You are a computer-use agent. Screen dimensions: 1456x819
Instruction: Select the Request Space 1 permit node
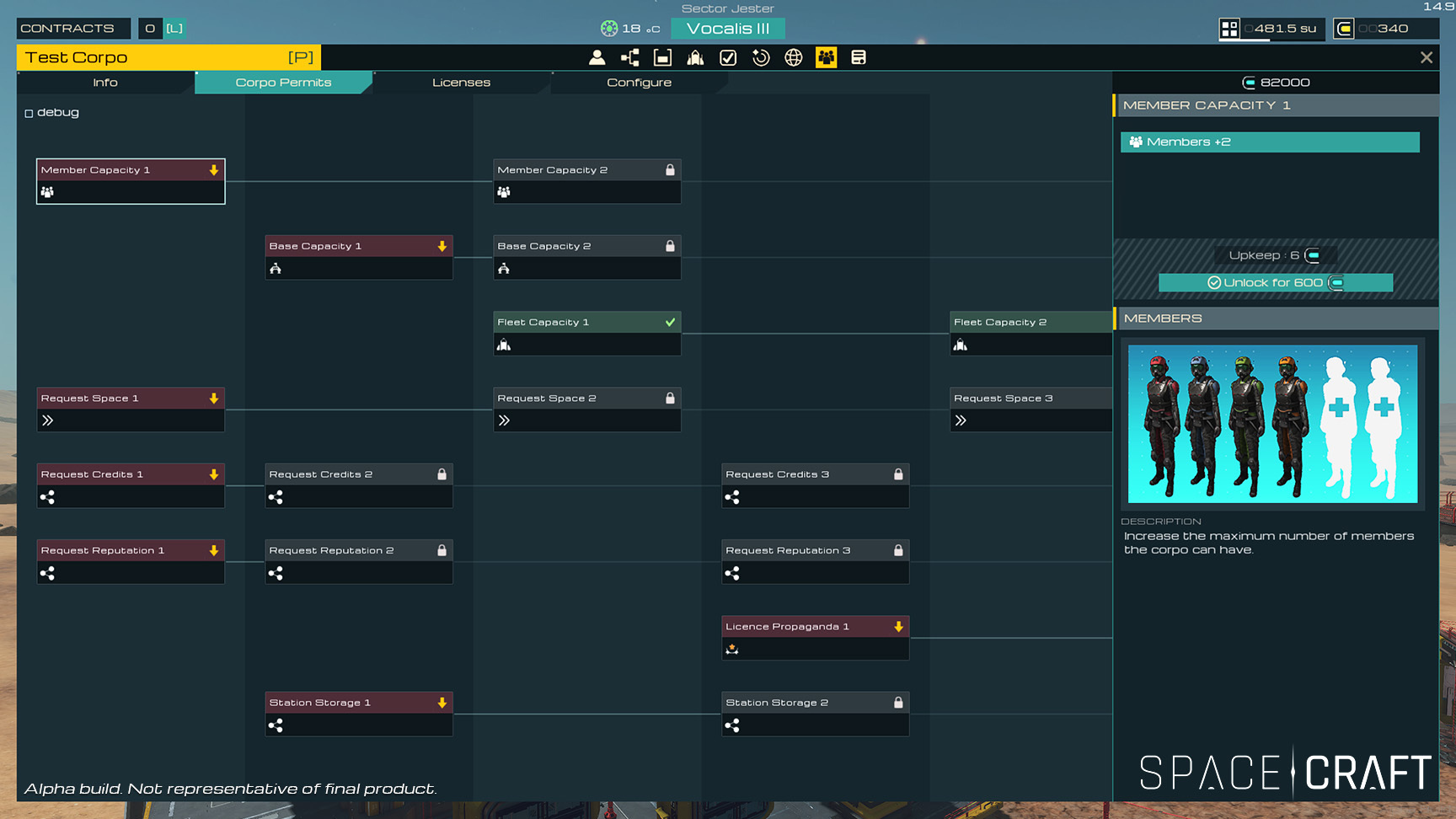coord(131,409)
